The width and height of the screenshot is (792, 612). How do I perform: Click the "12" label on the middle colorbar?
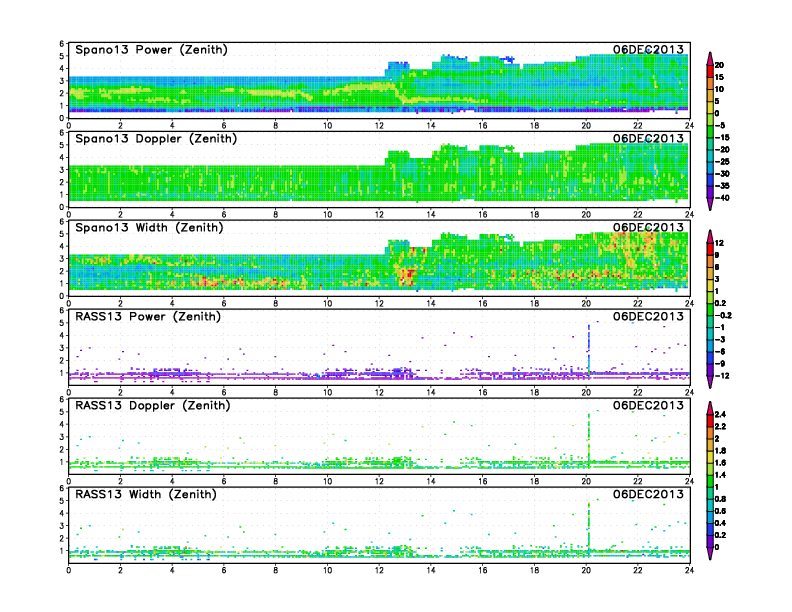(x=719, y=243)
